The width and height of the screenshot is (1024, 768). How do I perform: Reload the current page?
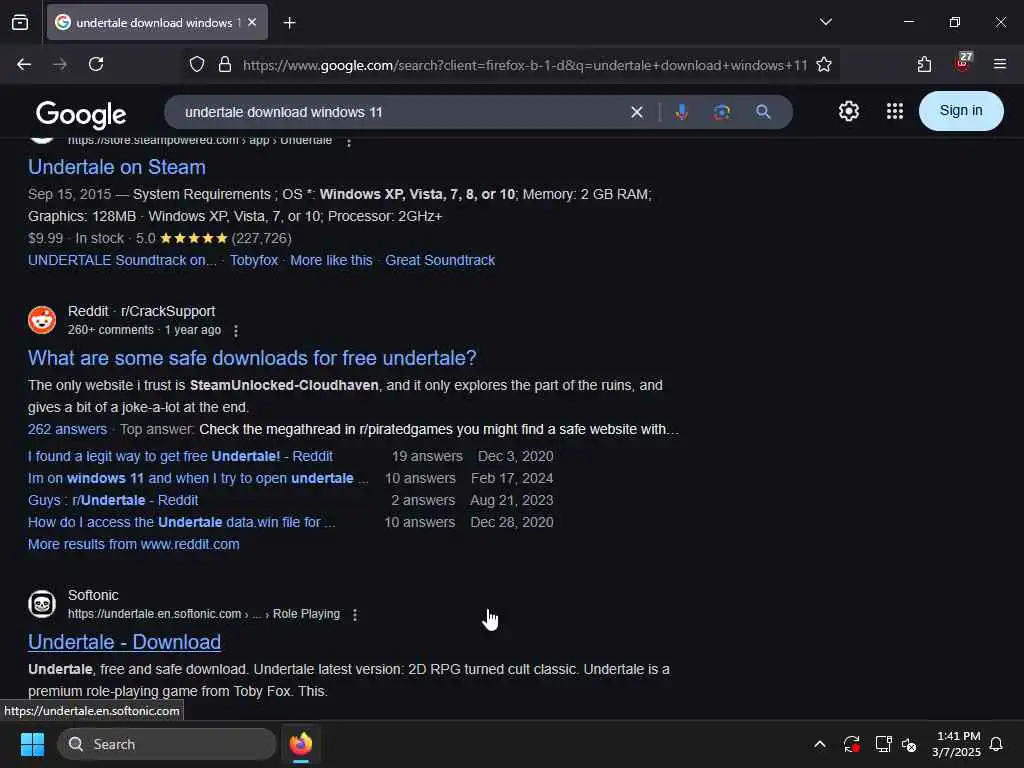coord(96,64)
